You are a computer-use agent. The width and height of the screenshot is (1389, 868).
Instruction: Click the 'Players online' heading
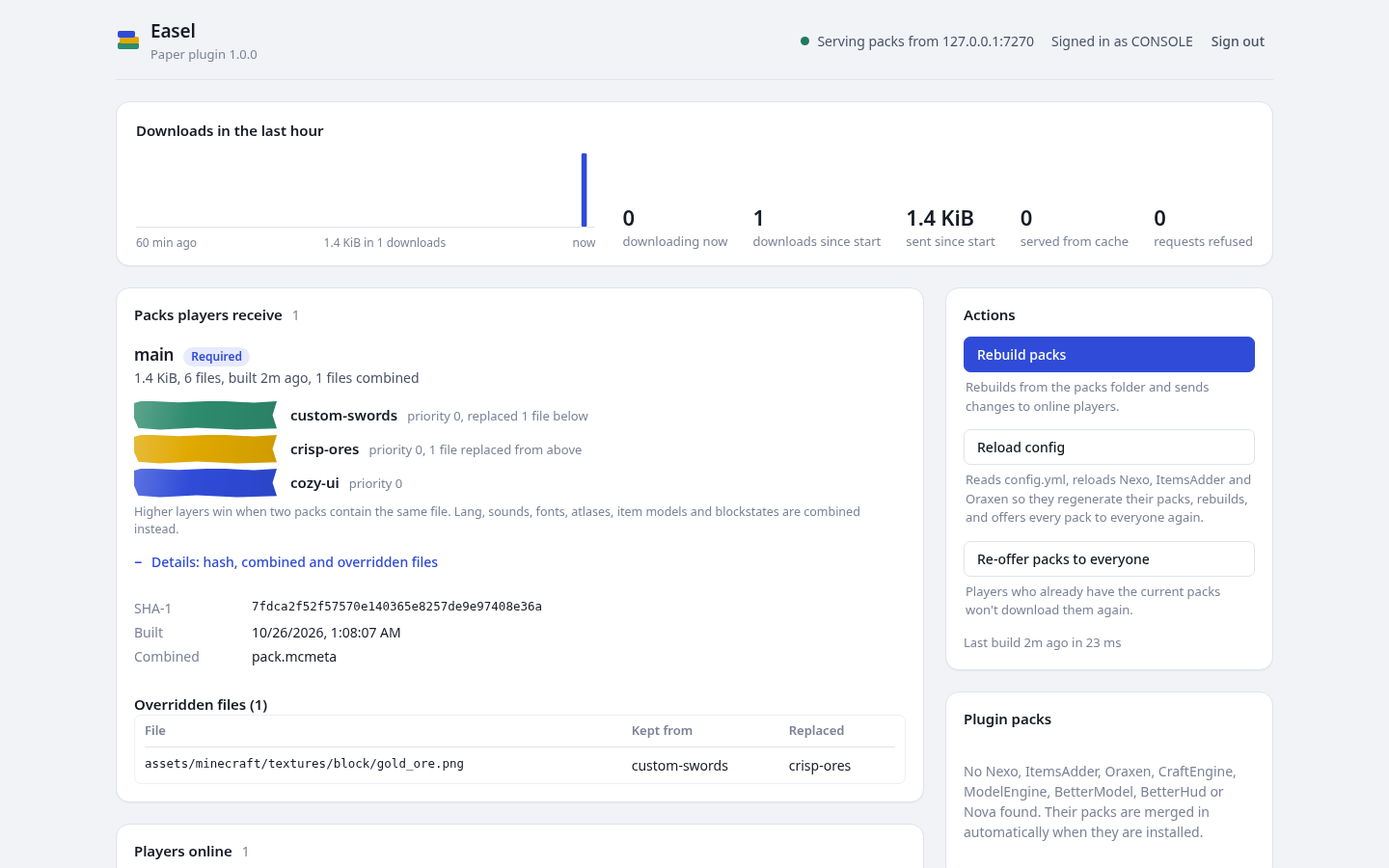pos(183,852)
